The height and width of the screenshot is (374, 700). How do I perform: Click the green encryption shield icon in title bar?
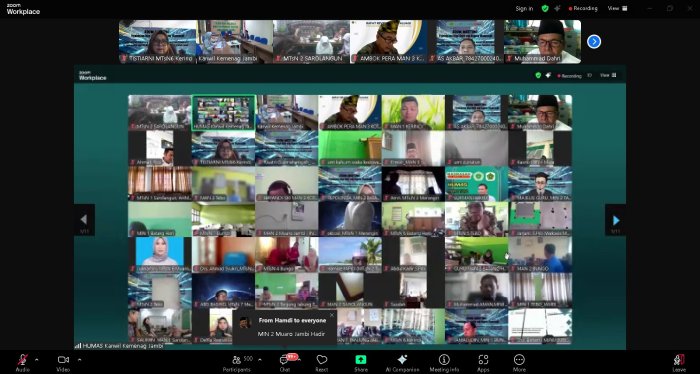click(x=545, y=8)
